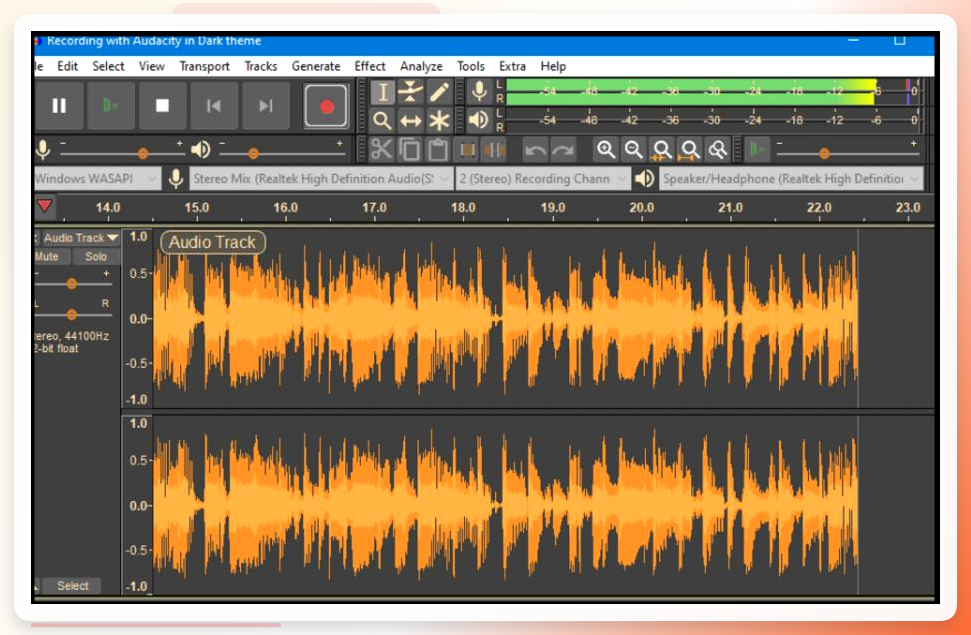Open the Tracks menu
This screenshot has width=971, height=635.
click(x=261, y=66)
